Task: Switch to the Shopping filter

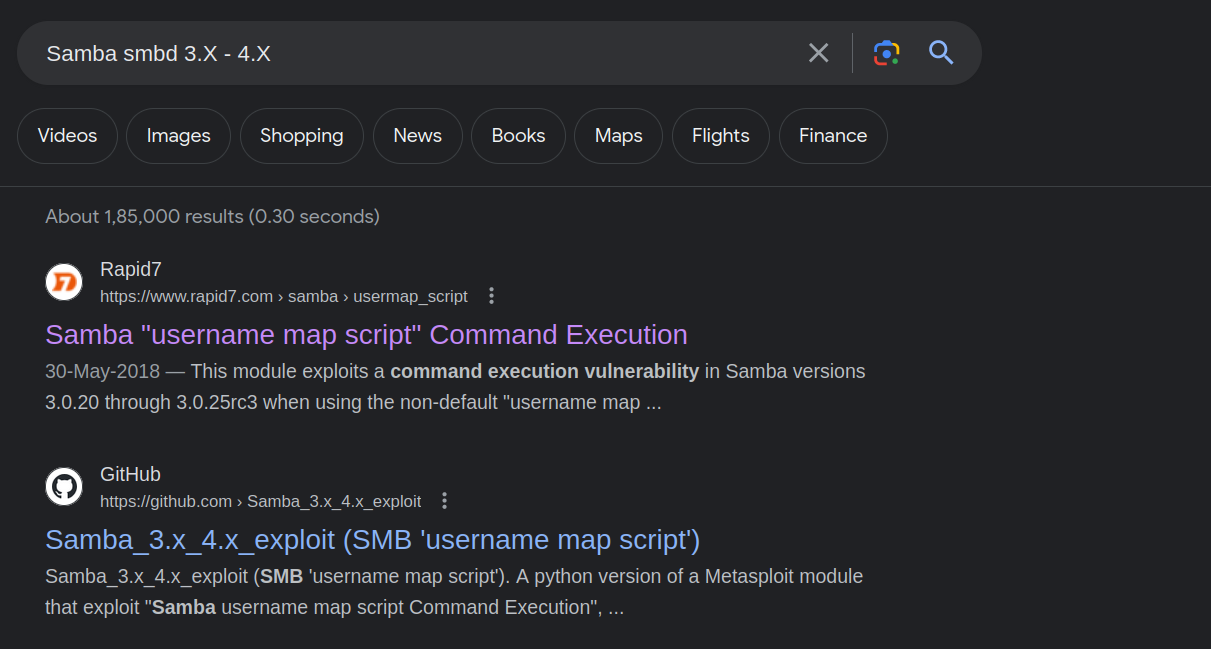Action: pyautogui.click(x=302, y=136)
